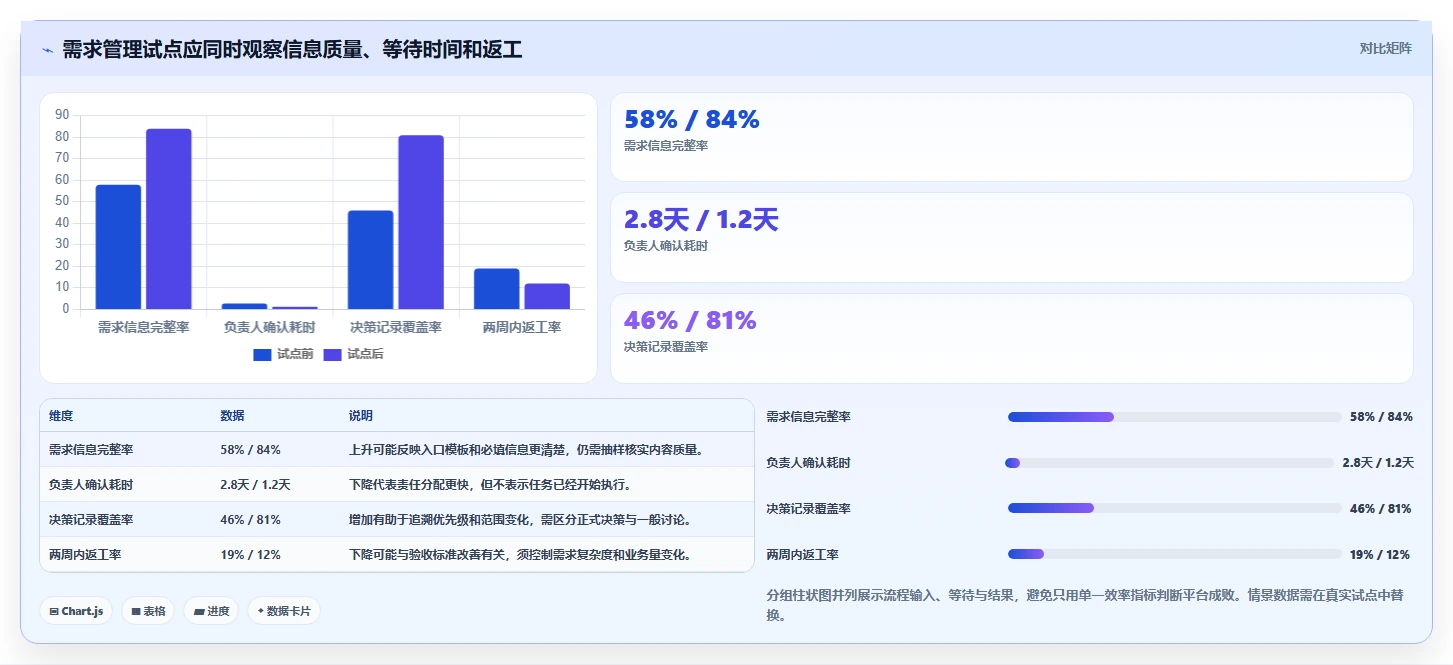Click the 两周内返工率 progress bar
Screen dimensions: 1453x665
point(1174,554)
